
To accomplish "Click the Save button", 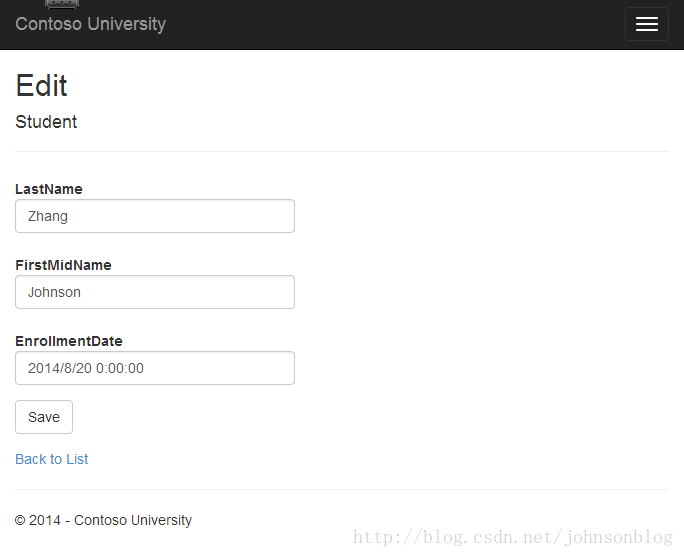I will click(x=44, y=417).
